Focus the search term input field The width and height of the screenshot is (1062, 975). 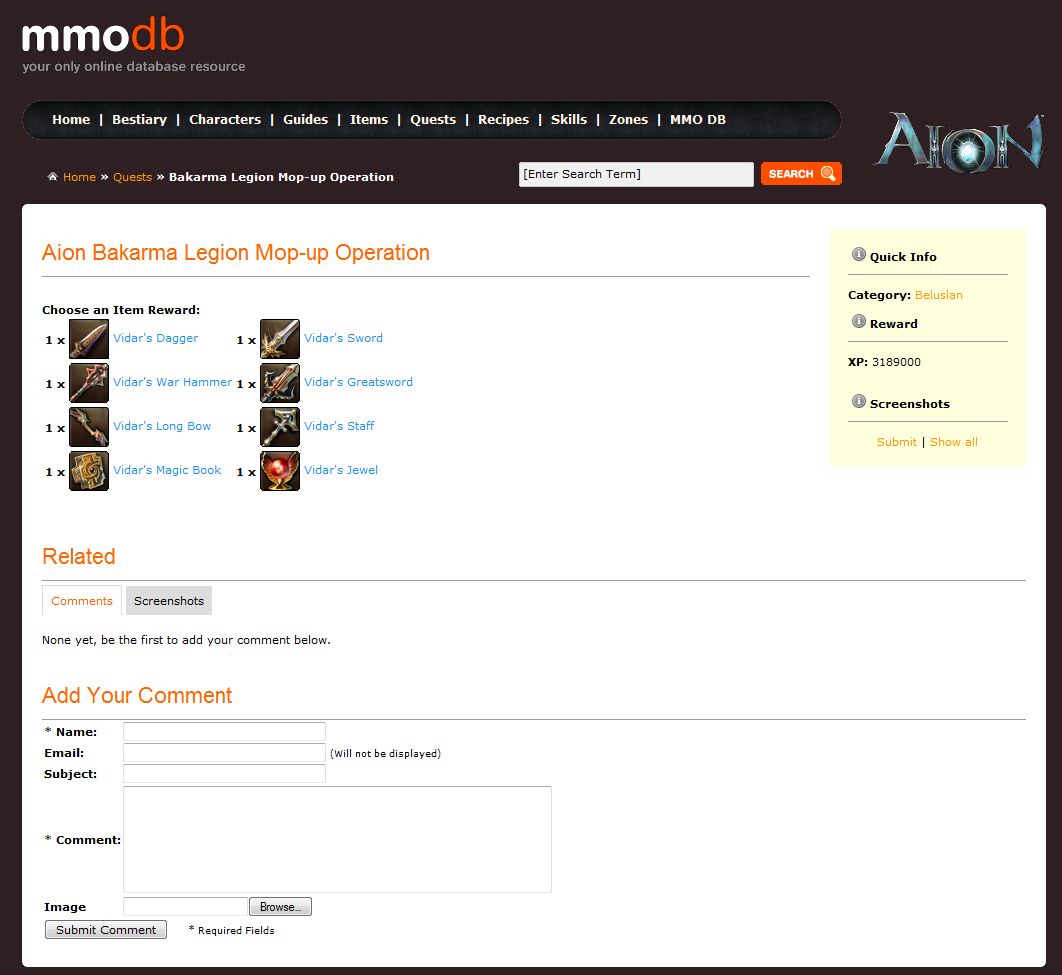click(x=636, y=174)
